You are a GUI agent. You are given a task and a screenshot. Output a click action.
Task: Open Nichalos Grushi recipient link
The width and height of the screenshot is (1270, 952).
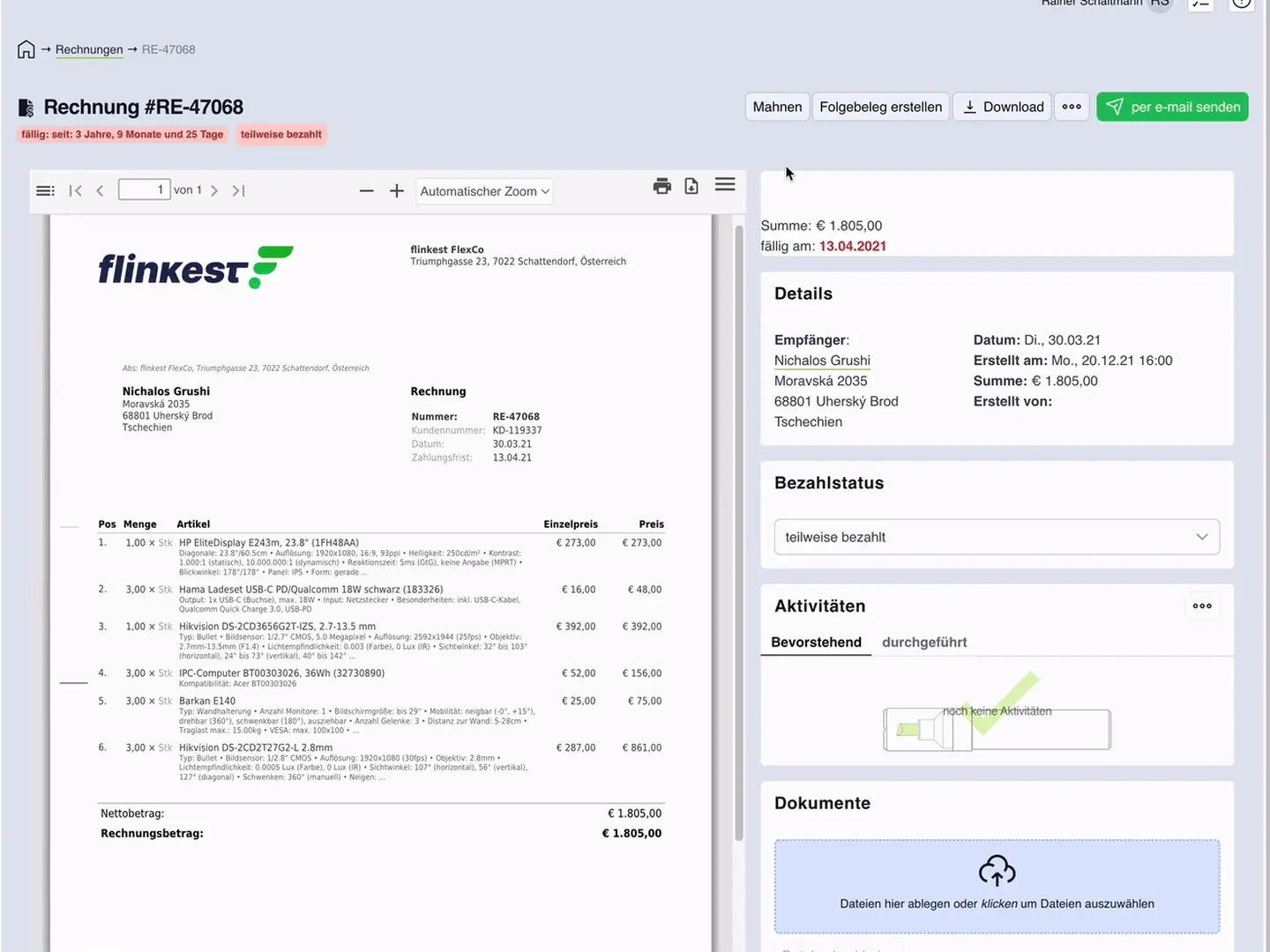(x=822, y=361)
